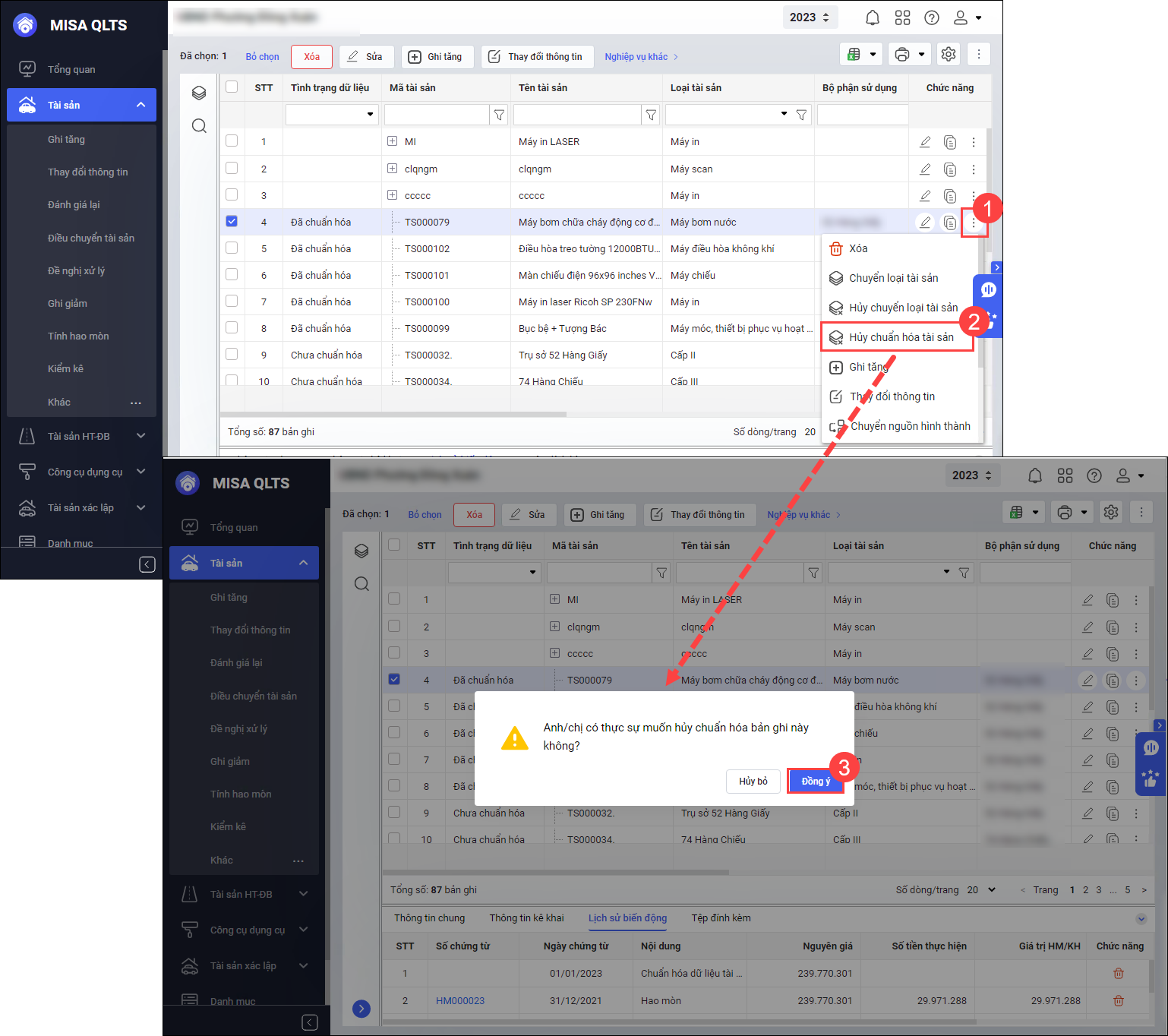Open Loại tài sản filter dropdown, upper window
This screenshot has height=1036, width=1168.
tap(784, 114)
